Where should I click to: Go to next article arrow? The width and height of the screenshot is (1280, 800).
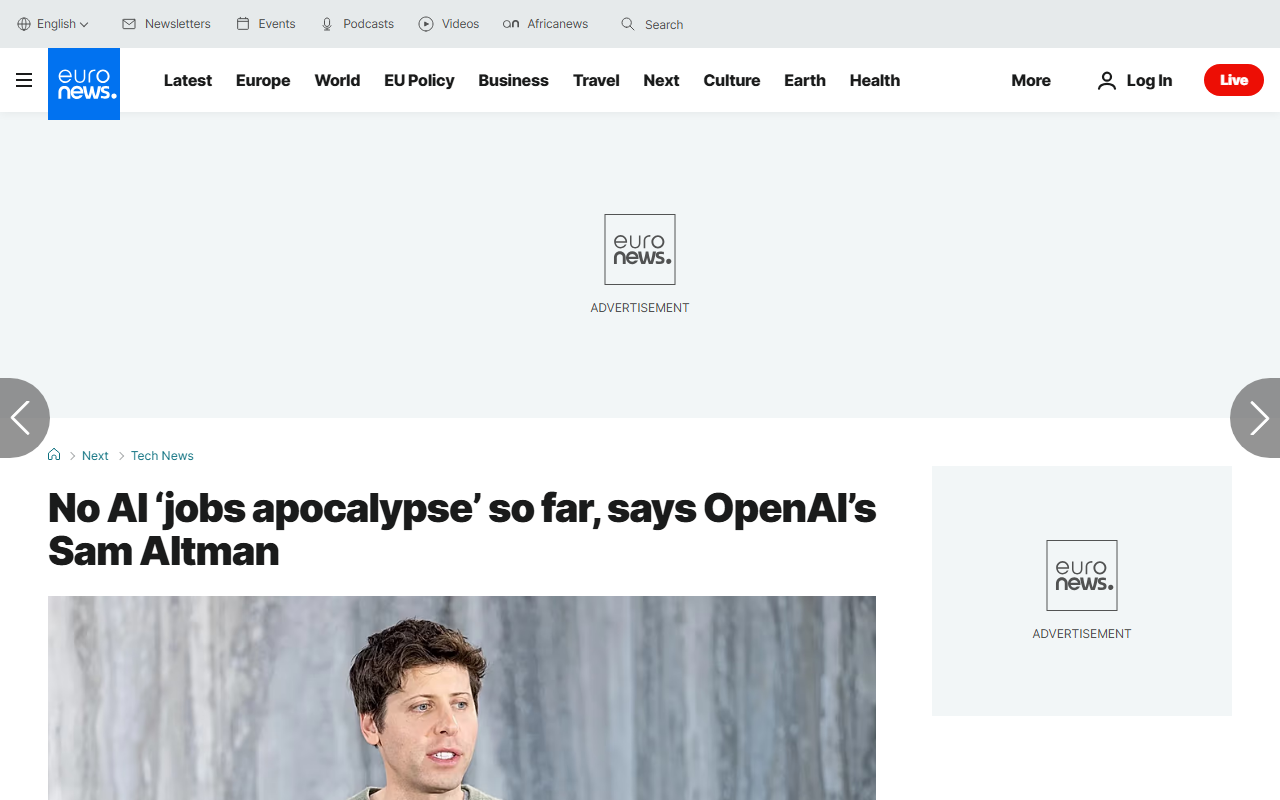(x=1257, y=418)
